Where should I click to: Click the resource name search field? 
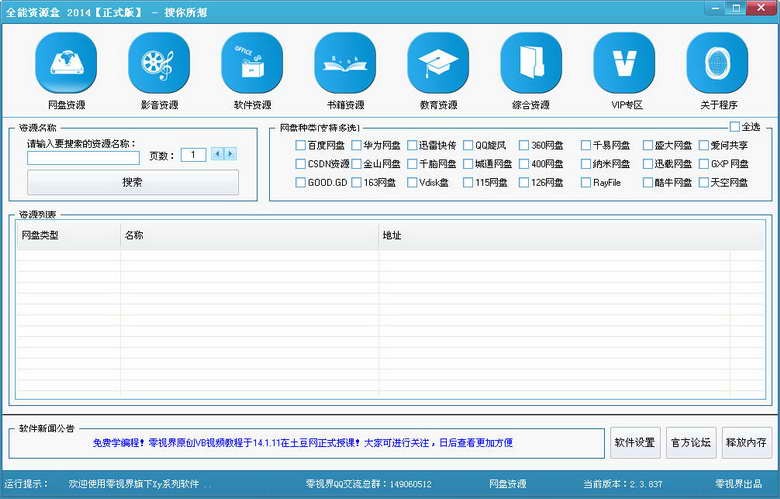83,158
